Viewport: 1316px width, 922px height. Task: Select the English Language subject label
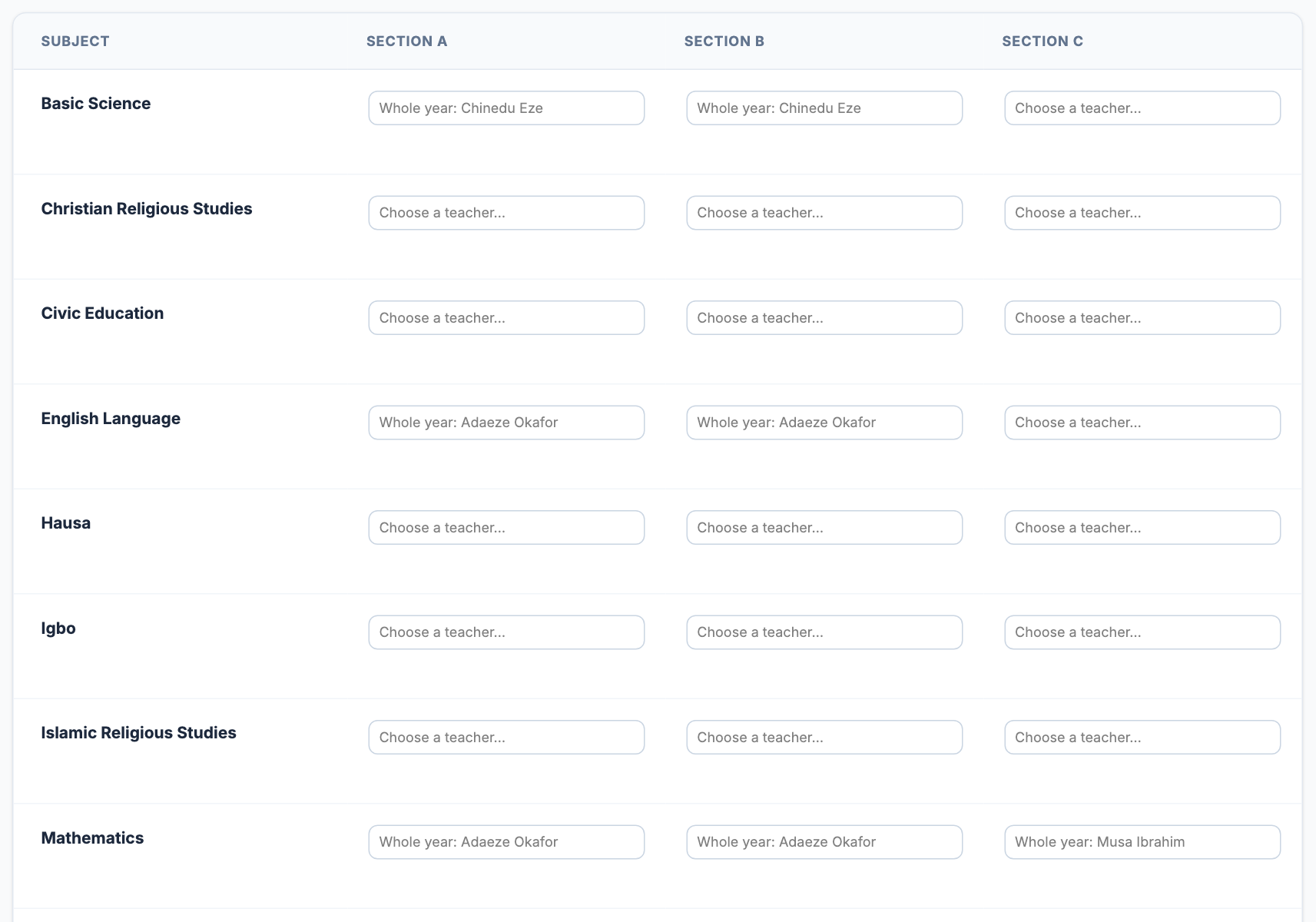(111, 419)
